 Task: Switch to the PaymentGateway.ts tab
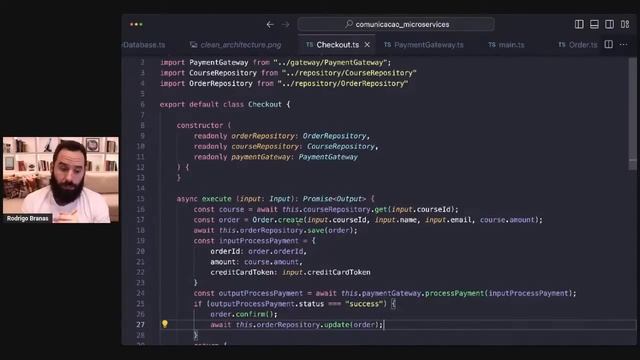point(424,45)
